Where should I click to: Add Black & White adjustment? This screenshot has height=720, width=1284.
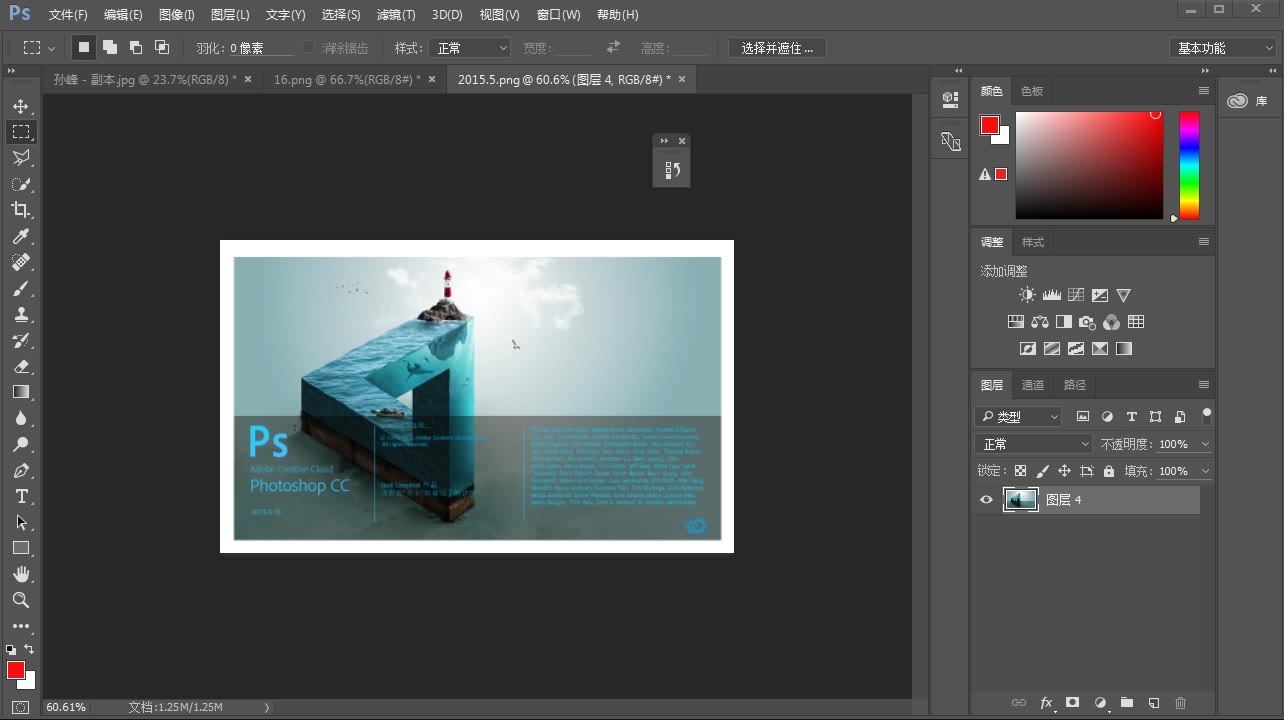1063,322
